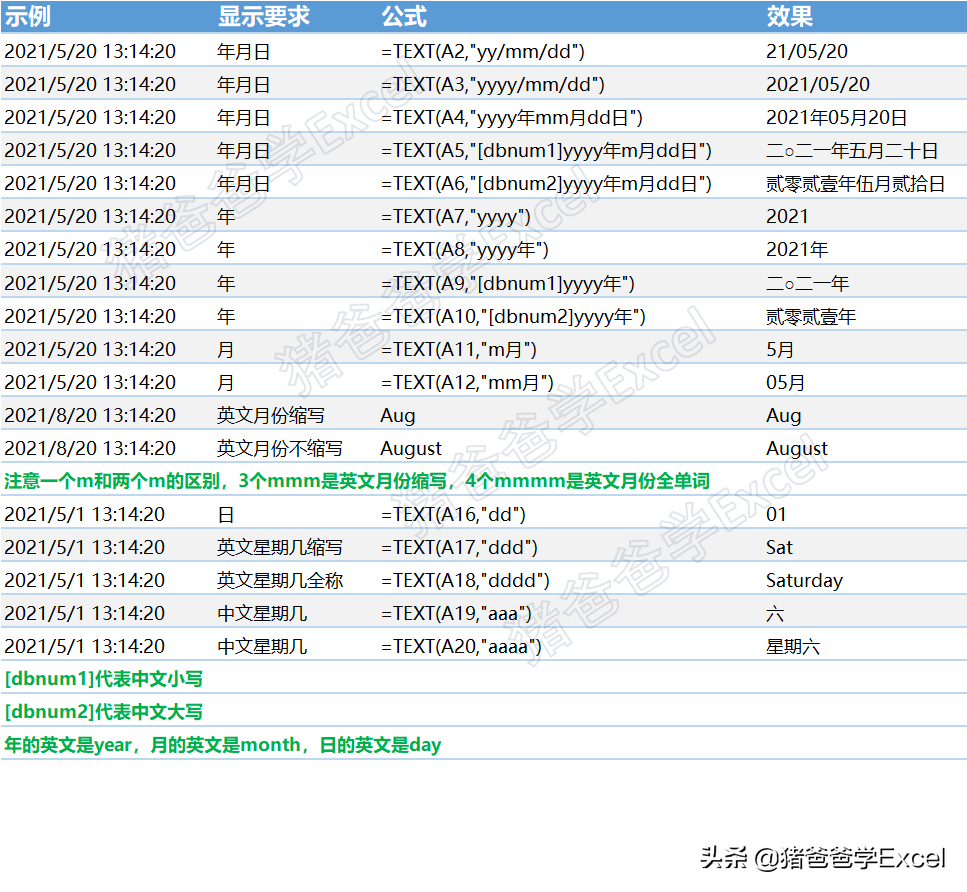Select formula =TEXT(A12,"mm月")
The height and width of the screenshot is (892, 967).
tap(467, 382)
